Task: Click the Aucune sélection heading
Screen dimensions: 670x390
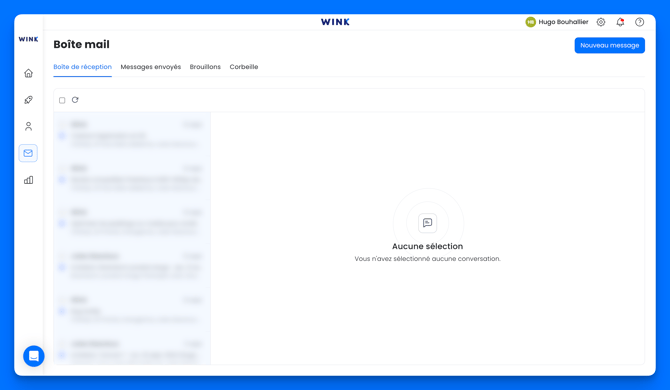Action: 427,246
